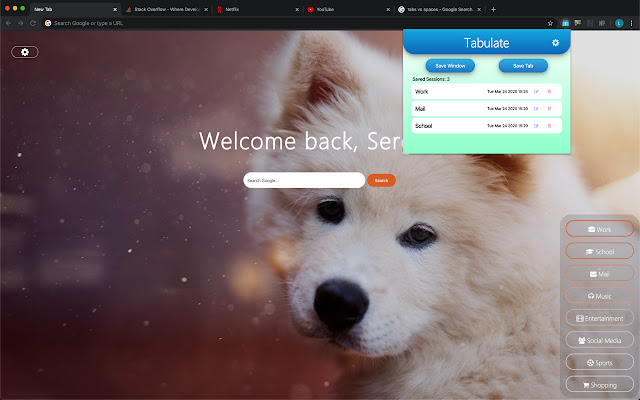Open the Entertainment category shortcut

(x=599, y=318)
